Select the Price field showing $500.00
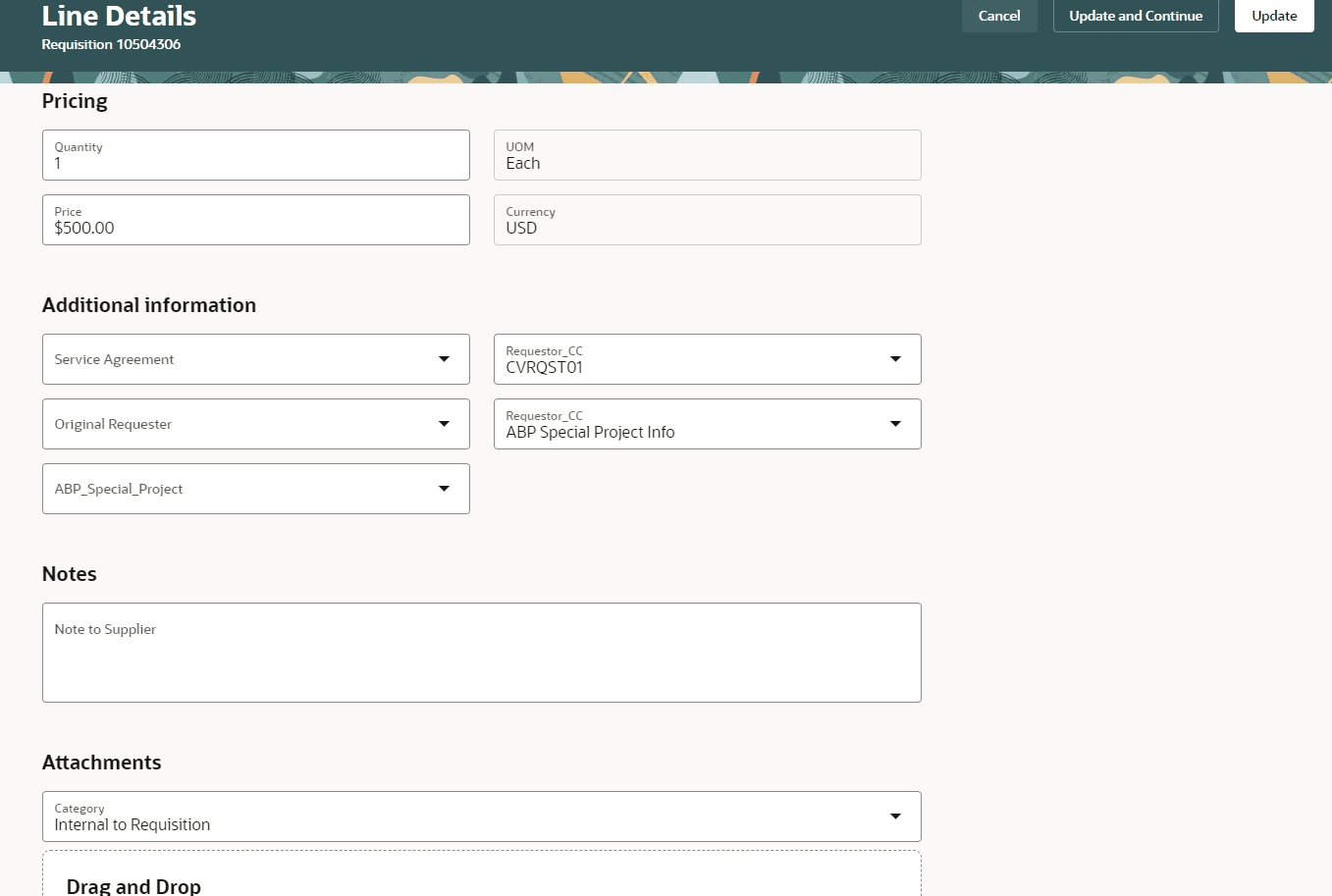The width and height of the screenshot is (1332, 896). tap(256, 220)
